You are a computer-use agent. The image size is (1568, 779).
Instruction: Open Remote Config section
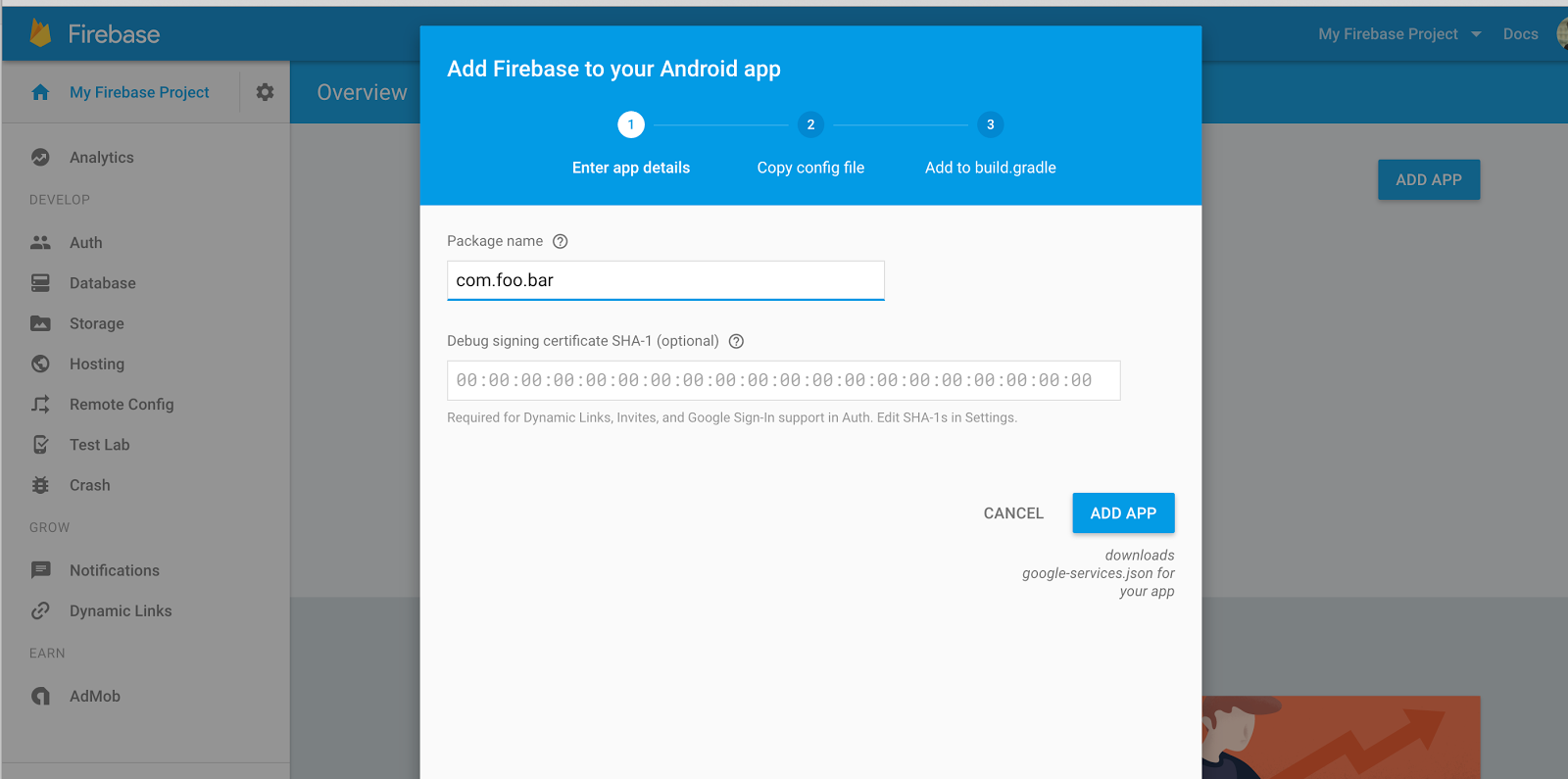122,404
